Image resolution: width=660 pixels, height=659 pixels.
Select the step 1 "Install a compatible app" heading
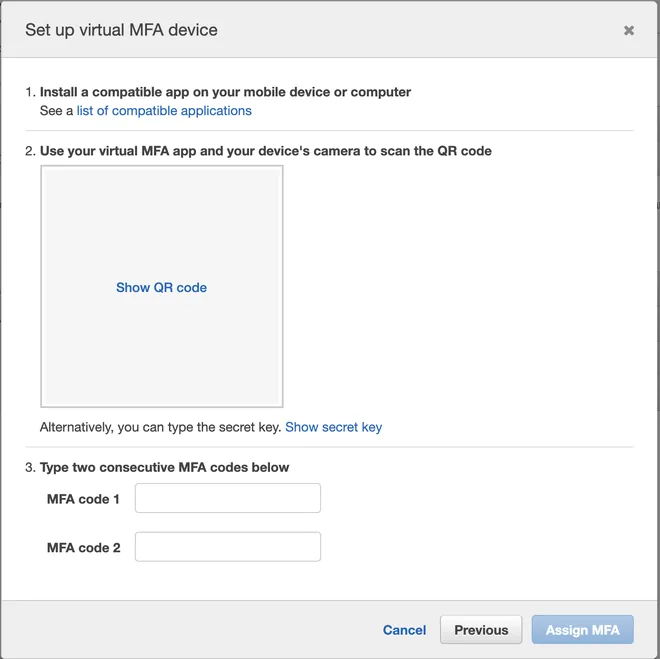point(225,92)
